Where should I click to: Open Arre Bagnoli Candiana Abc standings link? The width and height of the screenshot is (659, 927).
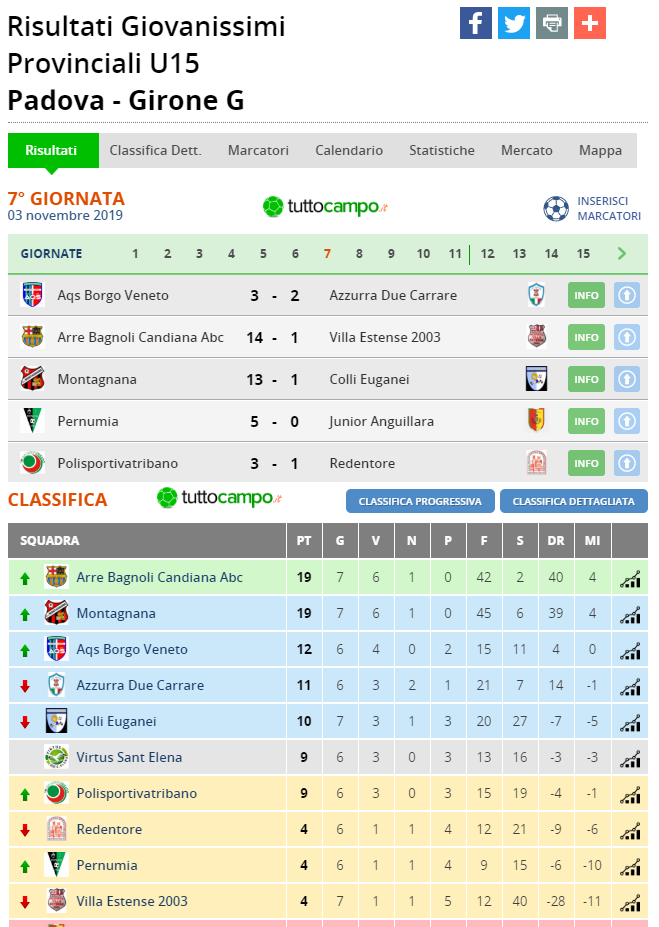[160, 578]
